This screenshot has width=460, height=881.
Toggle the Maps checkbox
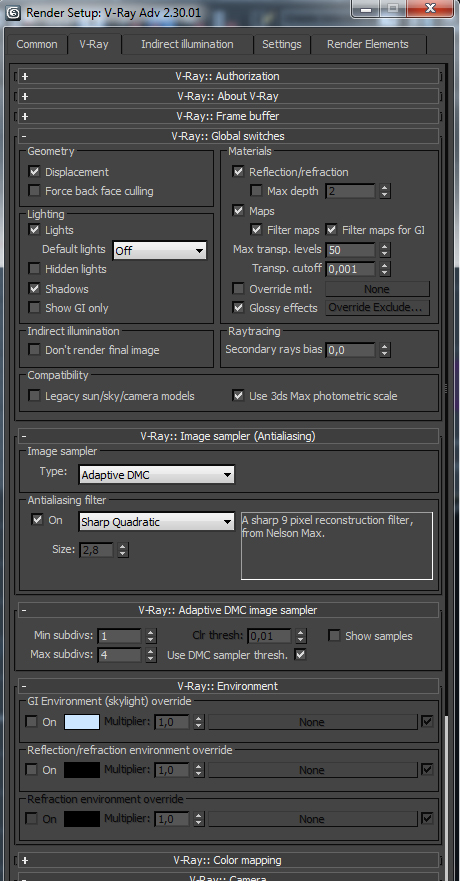[x=239, y=211]
